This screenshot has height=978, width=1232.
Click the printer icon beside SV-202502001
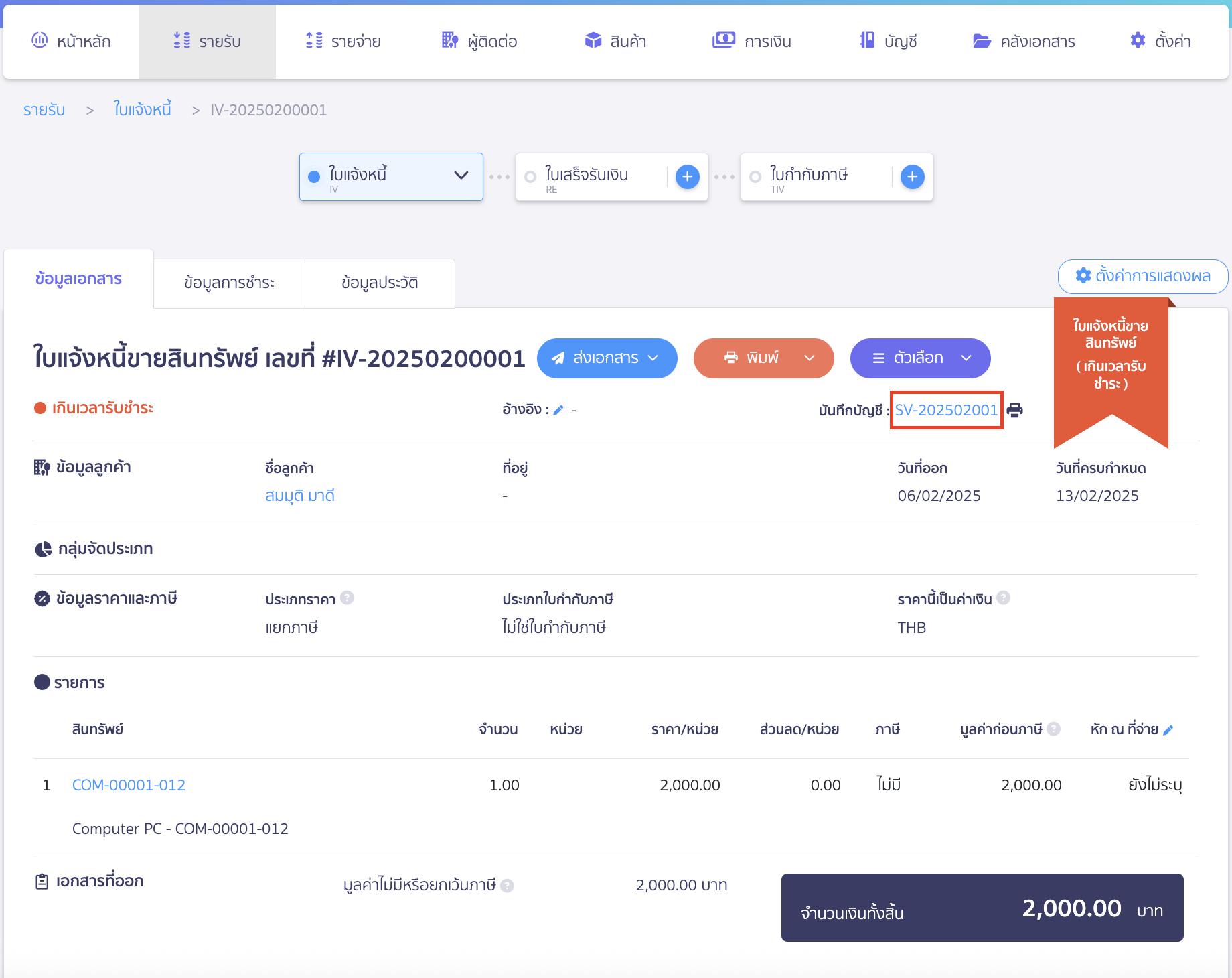[x=1015, y=410]
